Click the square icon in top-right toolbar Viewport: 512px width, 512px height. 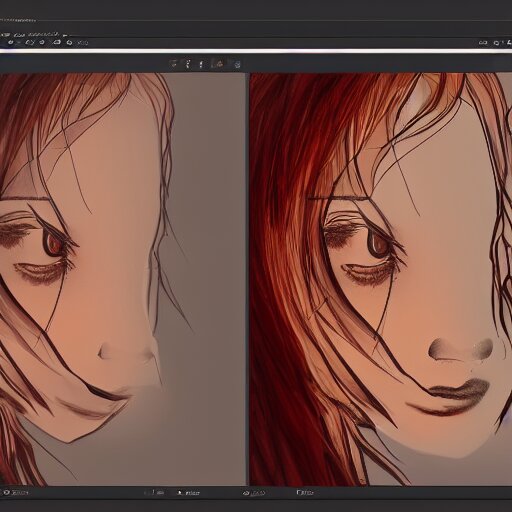(x=497, y=43)
